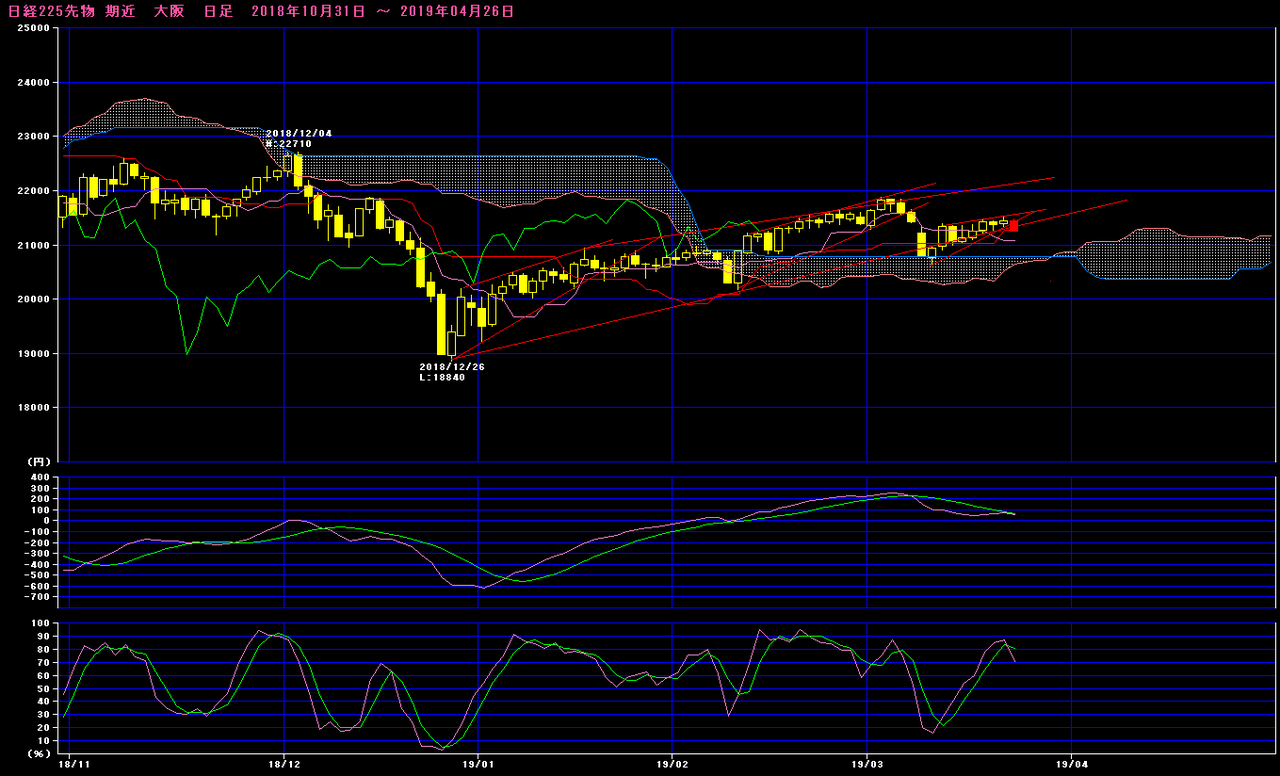Click the chart title '日経225先物'
The height and width of the screenshot is (776, 1280).
52,11
